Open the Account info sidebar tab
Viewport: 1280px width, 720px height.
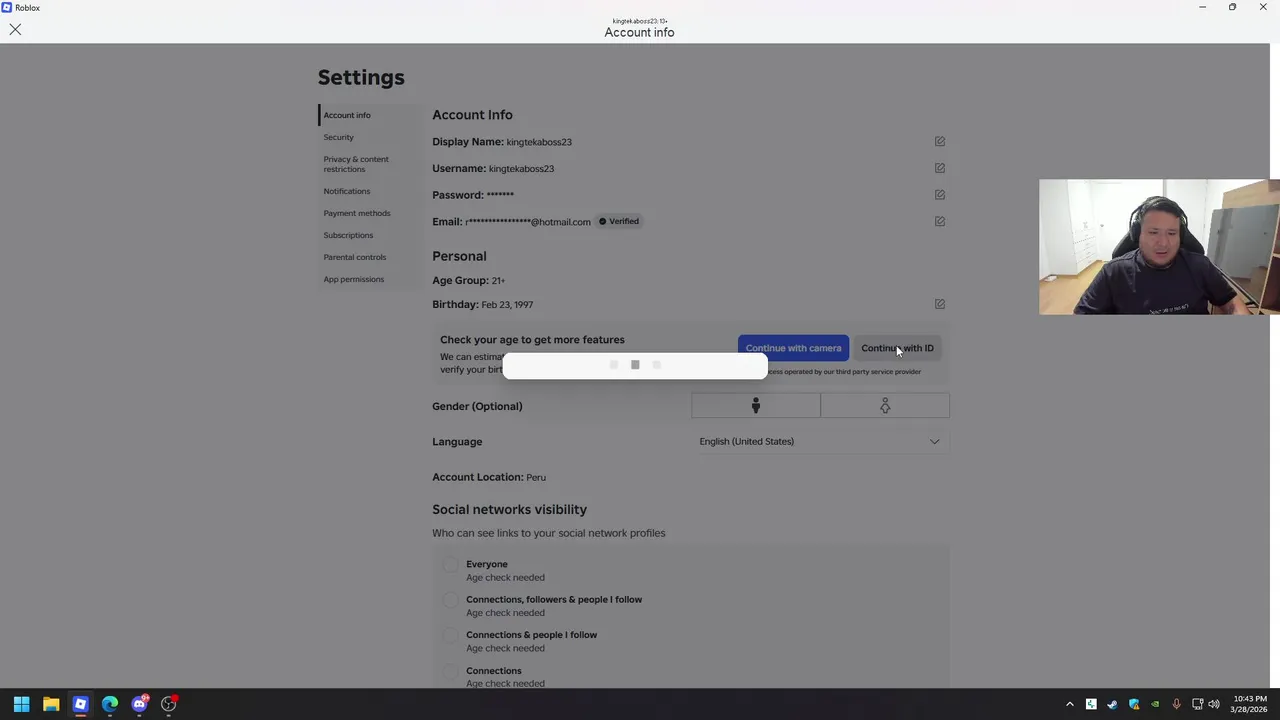point(347,115)
